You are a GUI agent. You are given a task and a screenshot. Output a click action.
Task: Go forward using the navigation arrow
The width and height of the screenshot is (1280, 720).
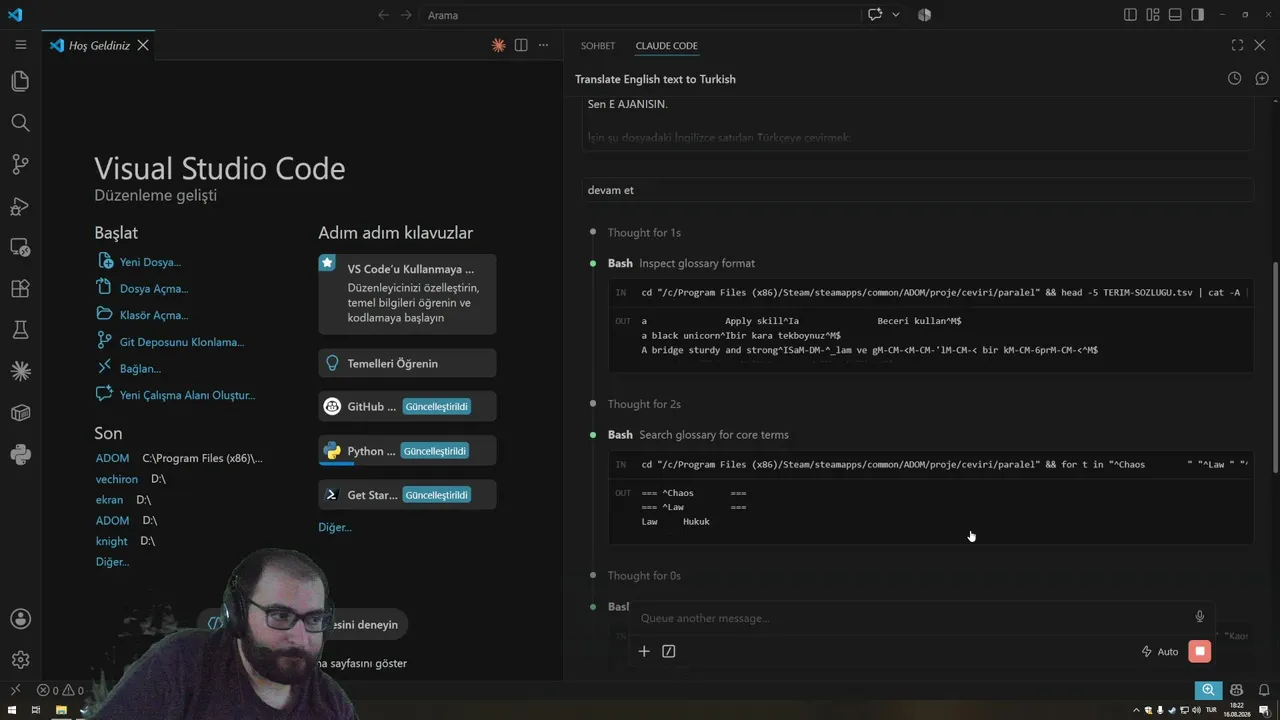tap(406, 15)
